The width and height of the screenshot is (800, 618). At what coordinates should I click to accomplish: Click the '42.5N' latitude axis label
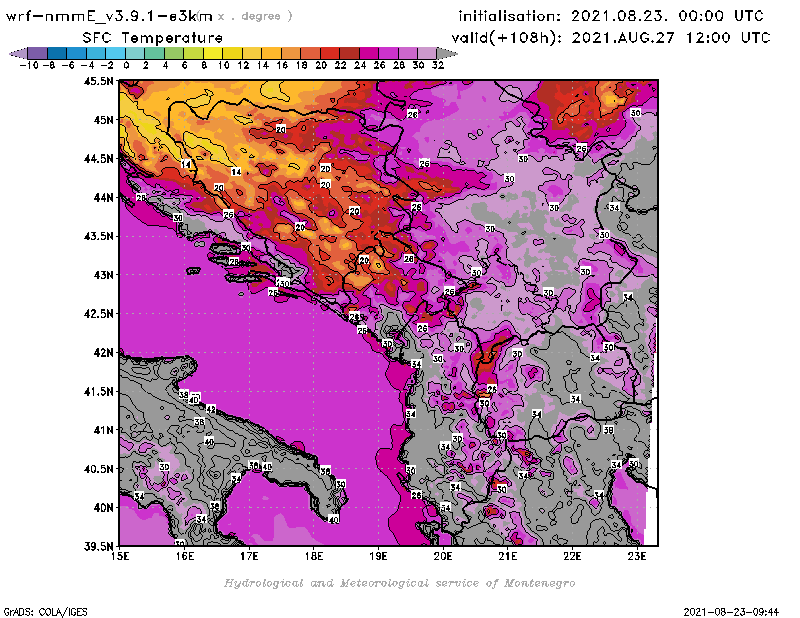98,314
